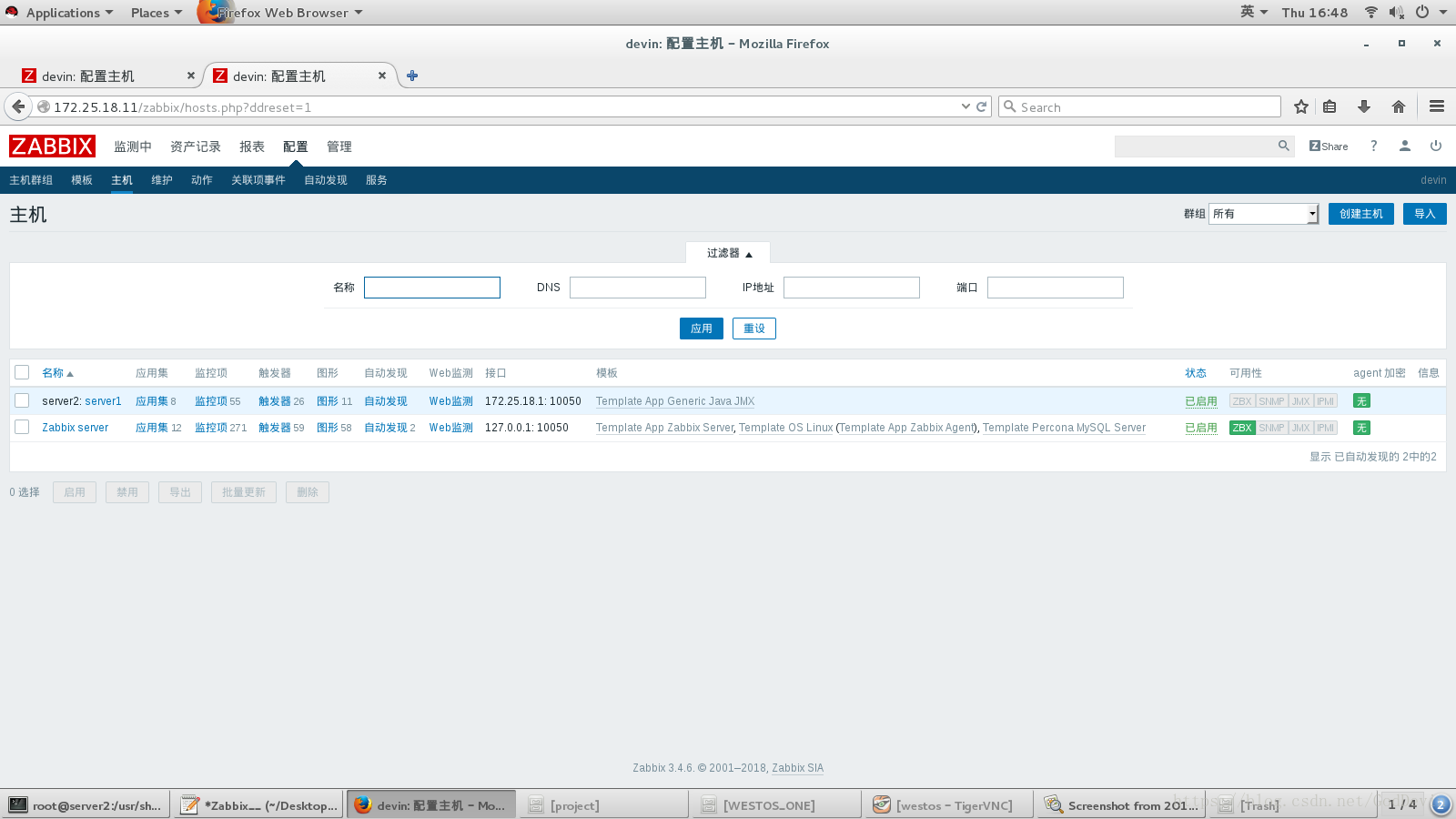Click the Firefox back arrow button

tap(18, 106)
